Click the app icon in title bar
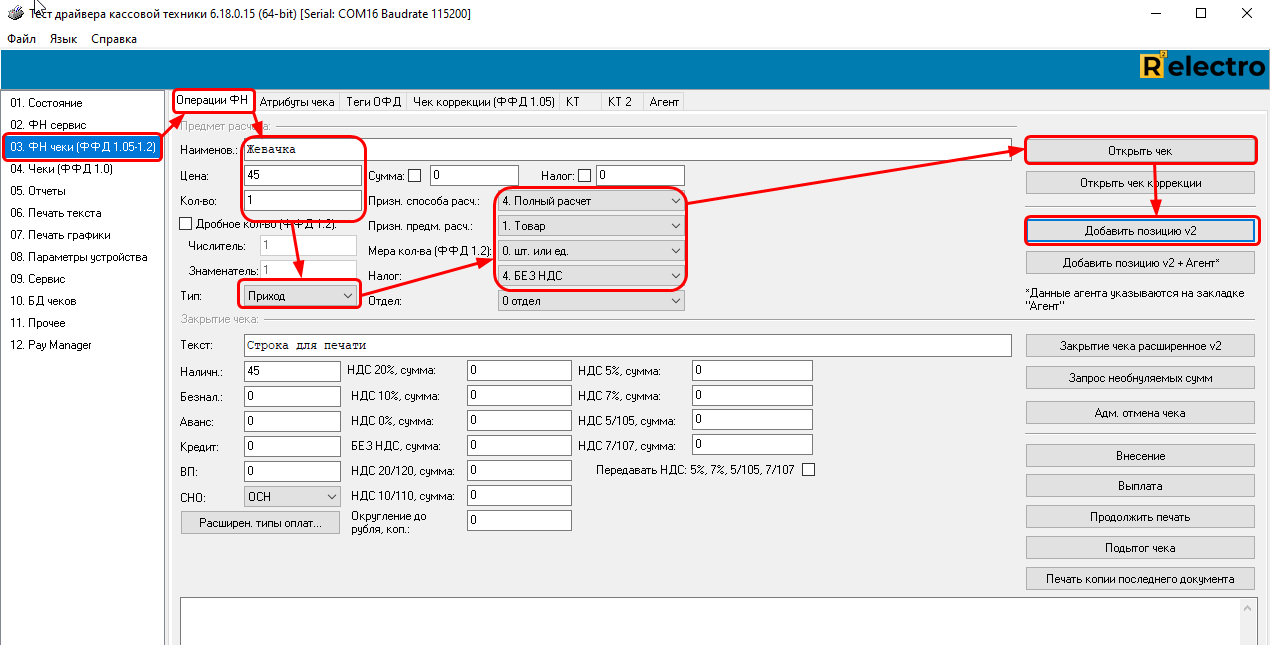The height and width of the screenshot is (645, 1270). 12,13
